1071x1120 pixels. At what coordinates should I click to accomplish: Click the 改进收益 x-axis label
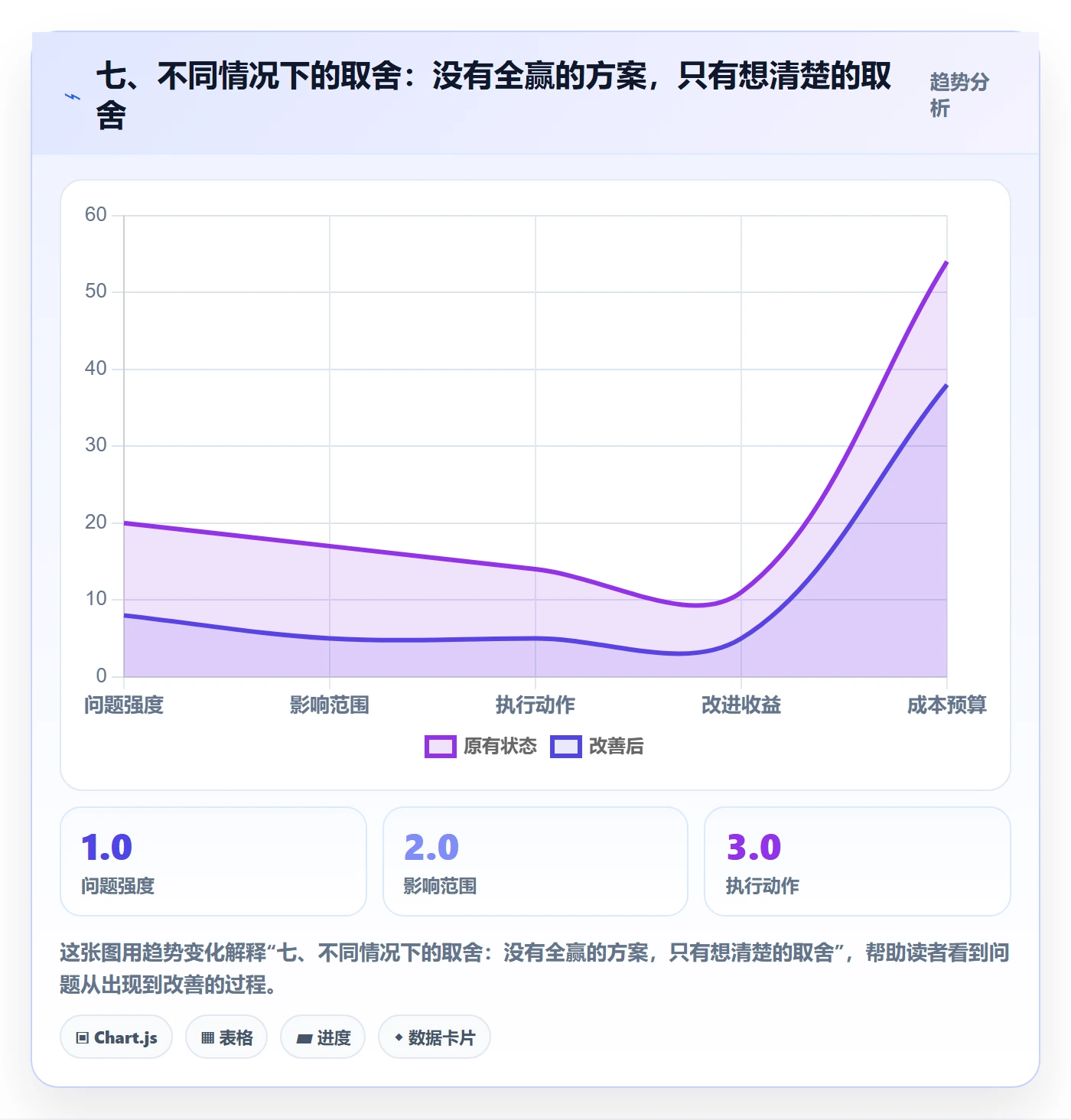point(741,705)
